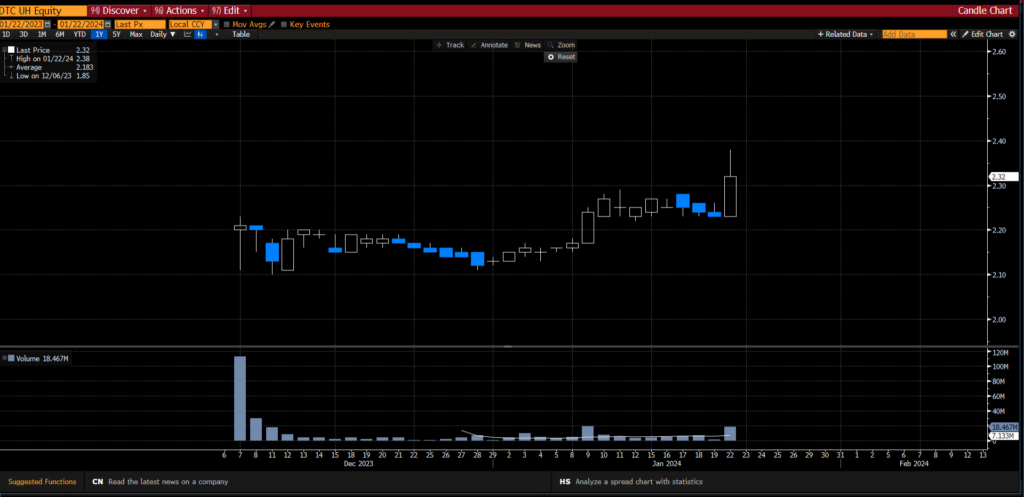Enable the Key Events checkbox
The width and height of the screenshot is (1024, 497).
(x=284, y=24)
